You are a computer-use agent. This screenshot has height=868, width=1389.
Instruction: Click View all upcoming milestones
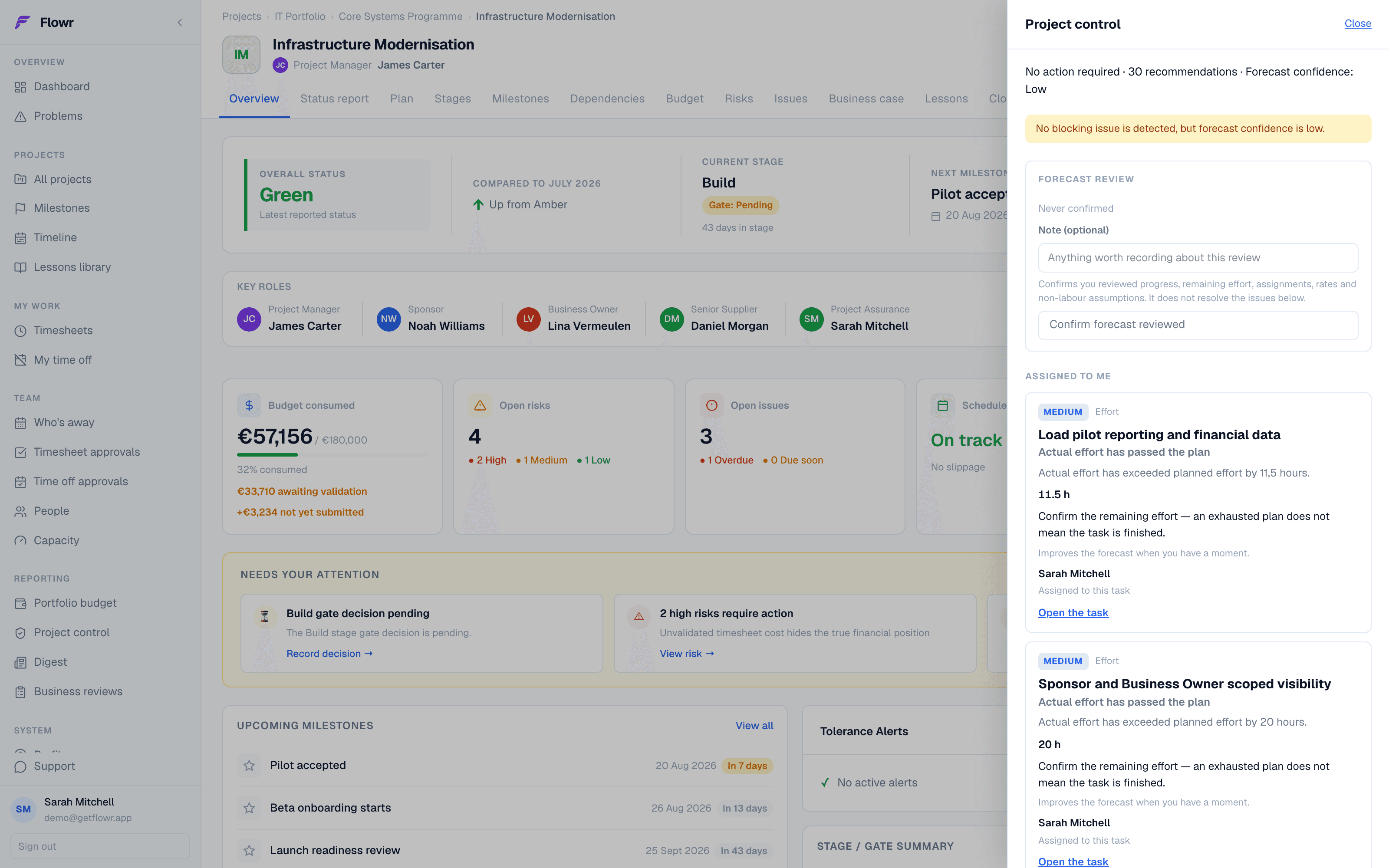pyautogui.click(x=754, y=726)
